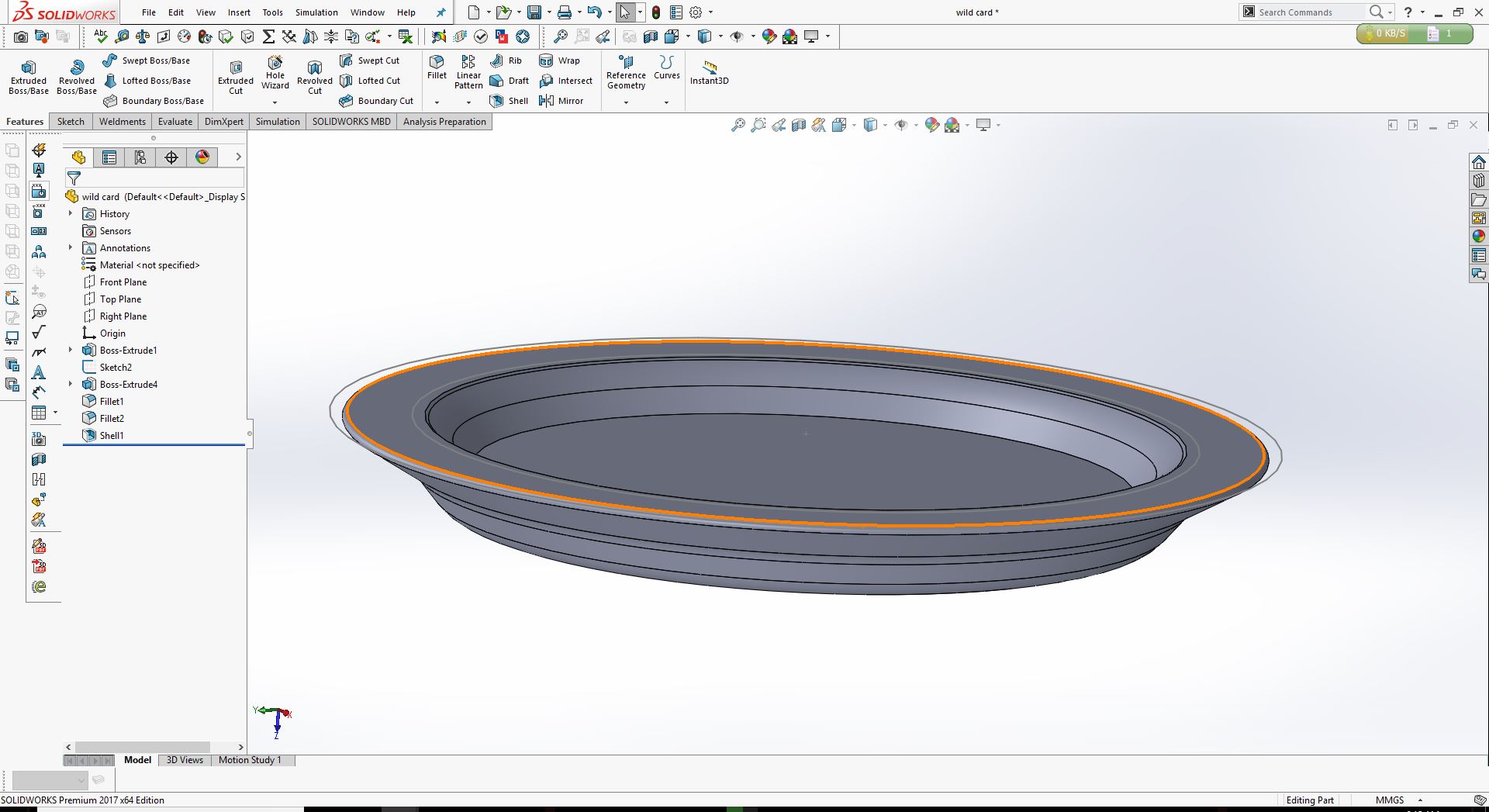
Task: Click the Extruded Boss/Base tool
Action: 29,78
